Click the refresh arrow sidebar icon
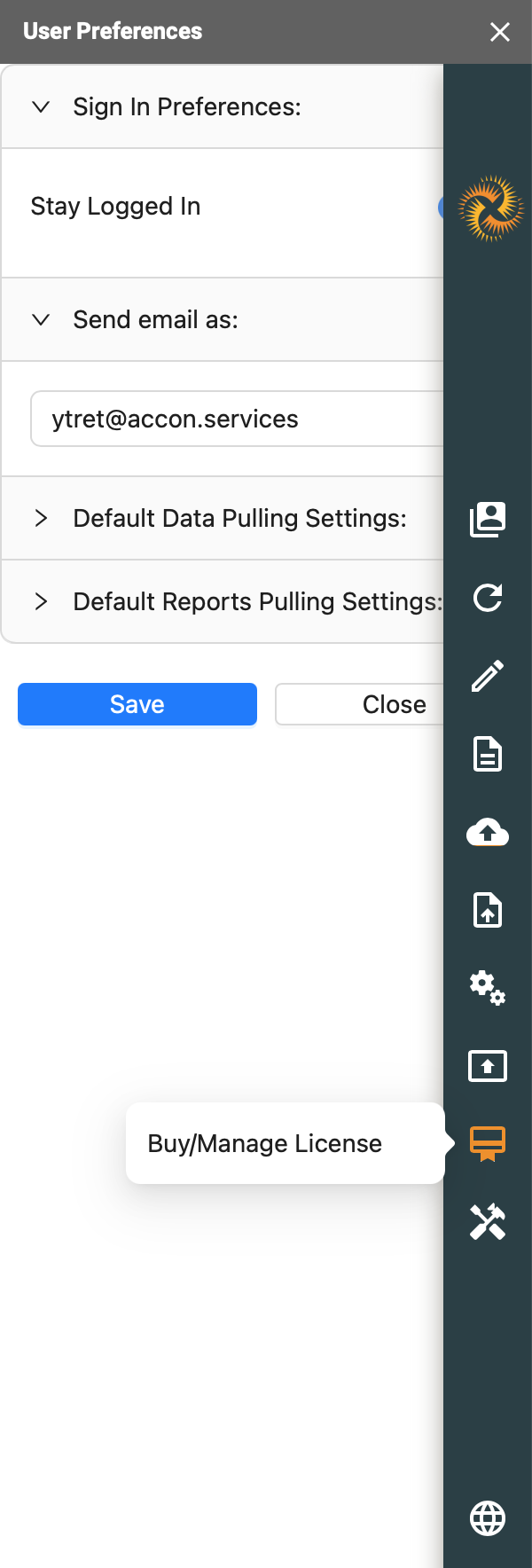This screenshot has height=1568, width=532. (x=488, y=598)
